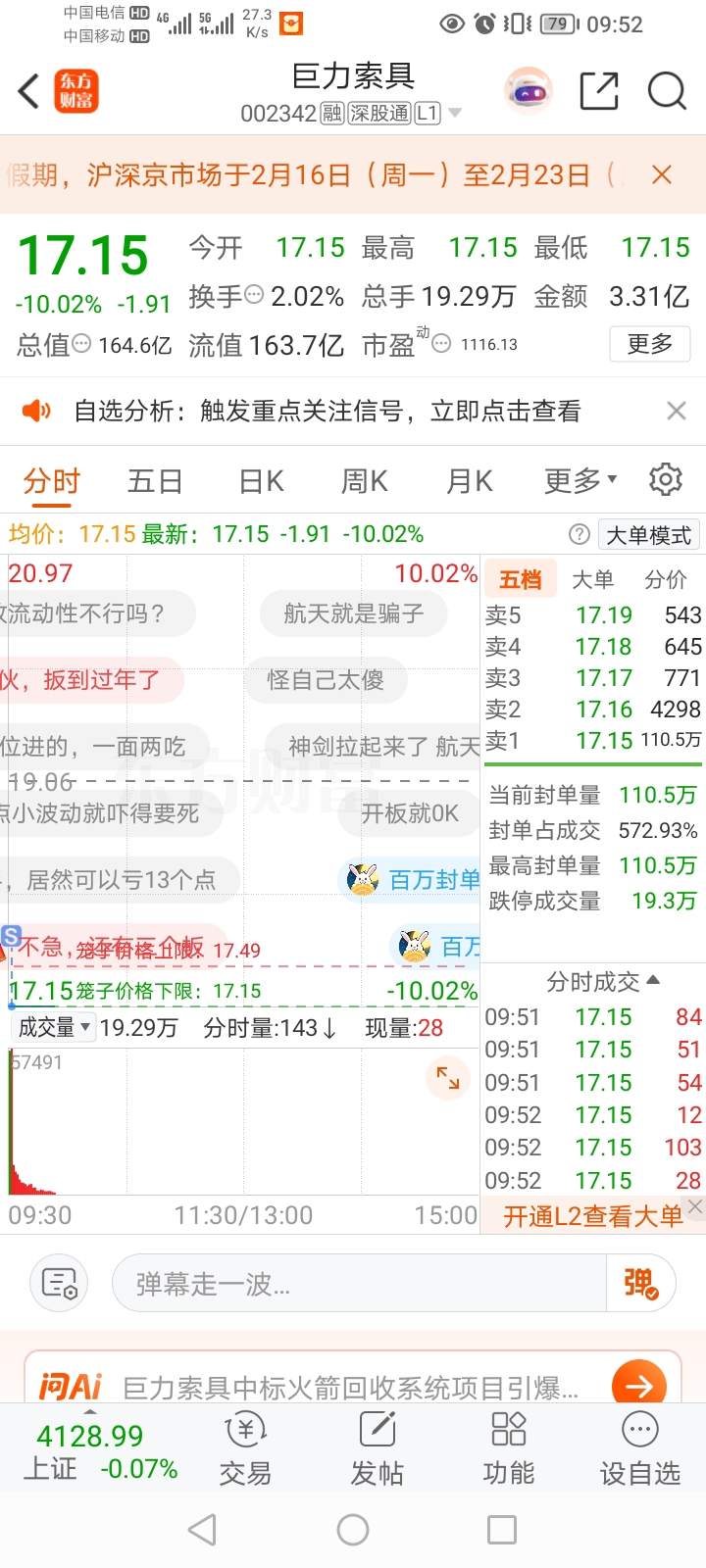Tap the 怪自己太傻 danmaku comment
The width and height of the screenshot is (706, 1568).
pyautogui.click(x=326, y=680)
